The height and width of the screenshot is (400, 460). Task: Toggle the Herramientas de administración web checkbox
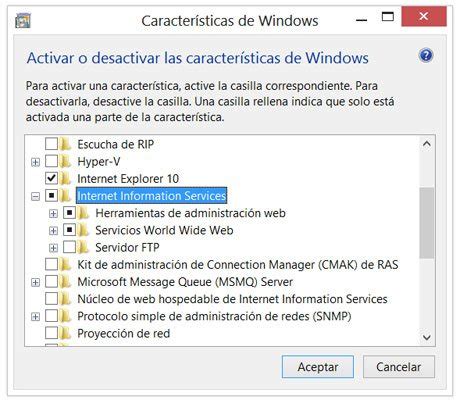[69, 213]
